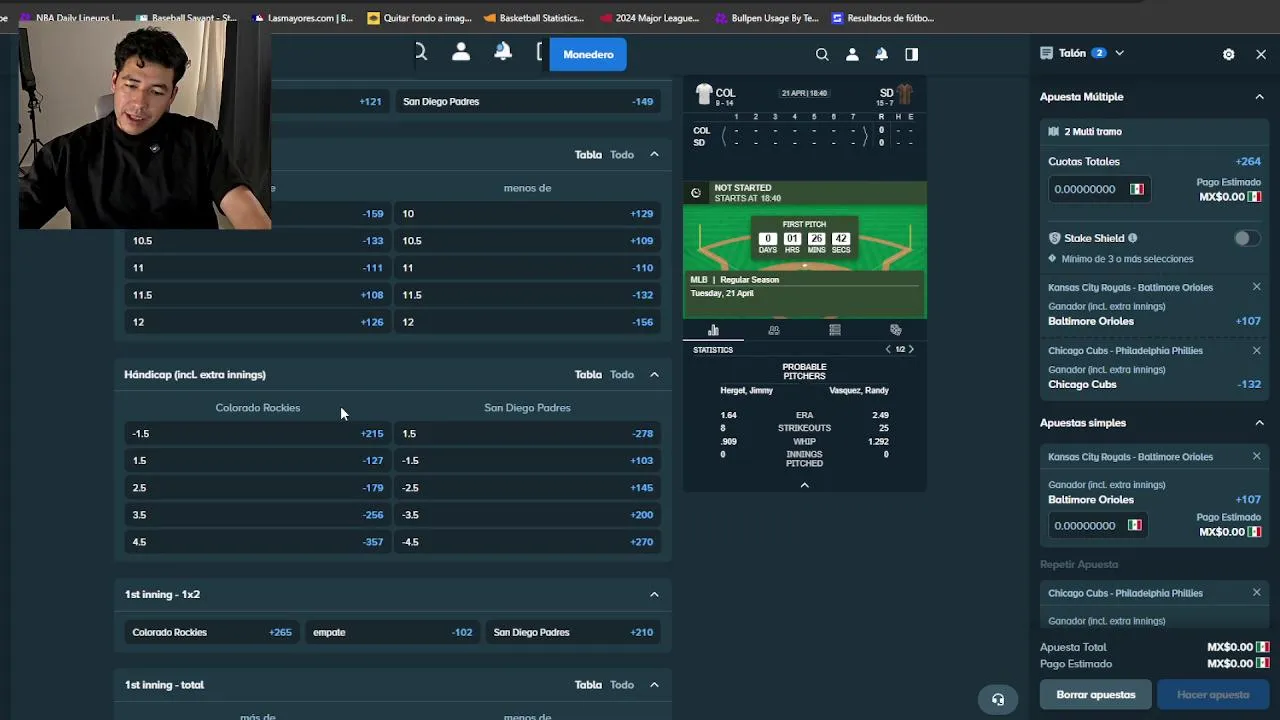The height and width of the screenshot is (720, 1280).
Task: Go to next statistics page arrow
Action: 911,349
